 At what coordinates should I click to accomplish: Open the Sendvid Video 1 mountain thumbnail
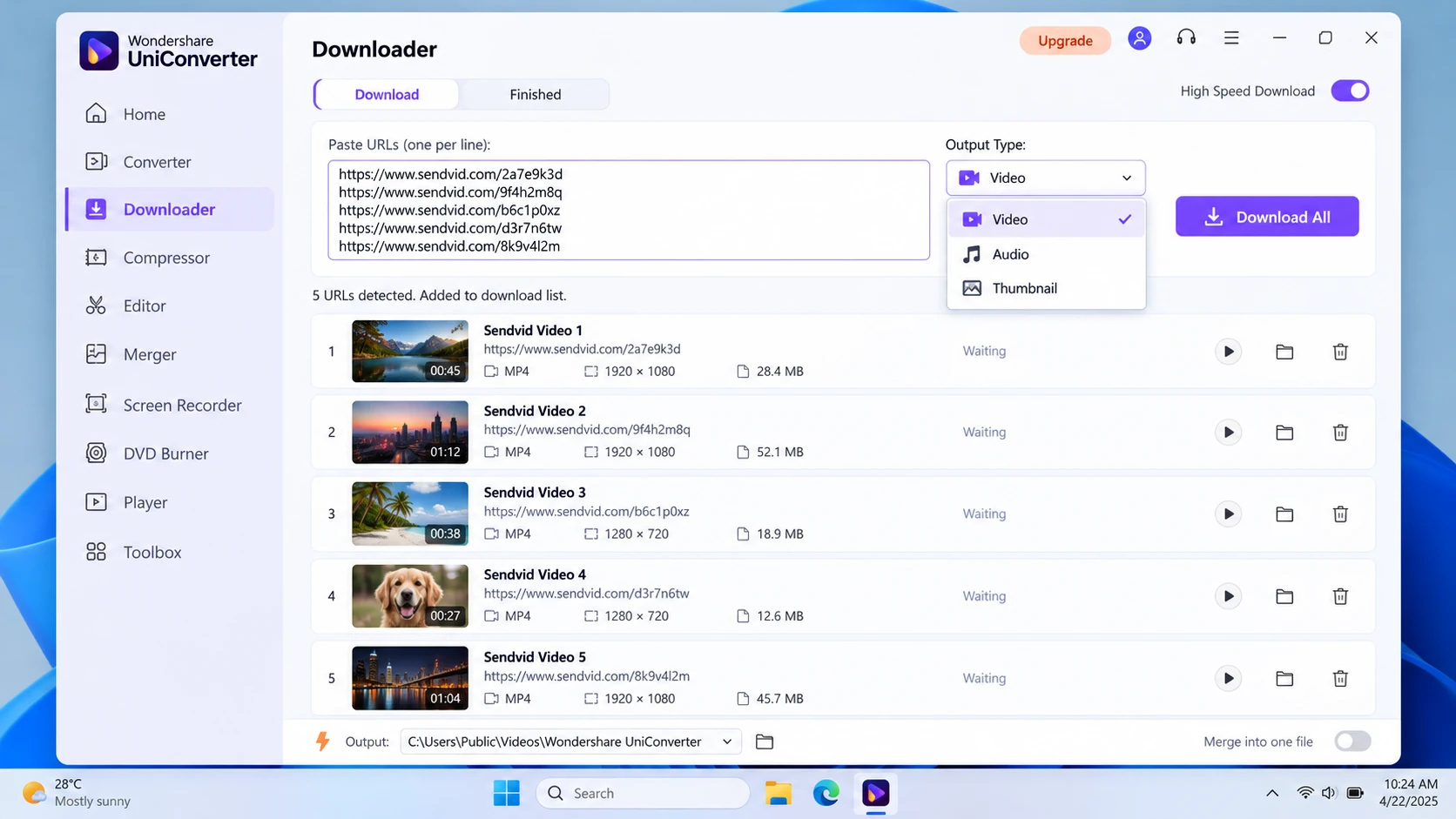[410, 352]
